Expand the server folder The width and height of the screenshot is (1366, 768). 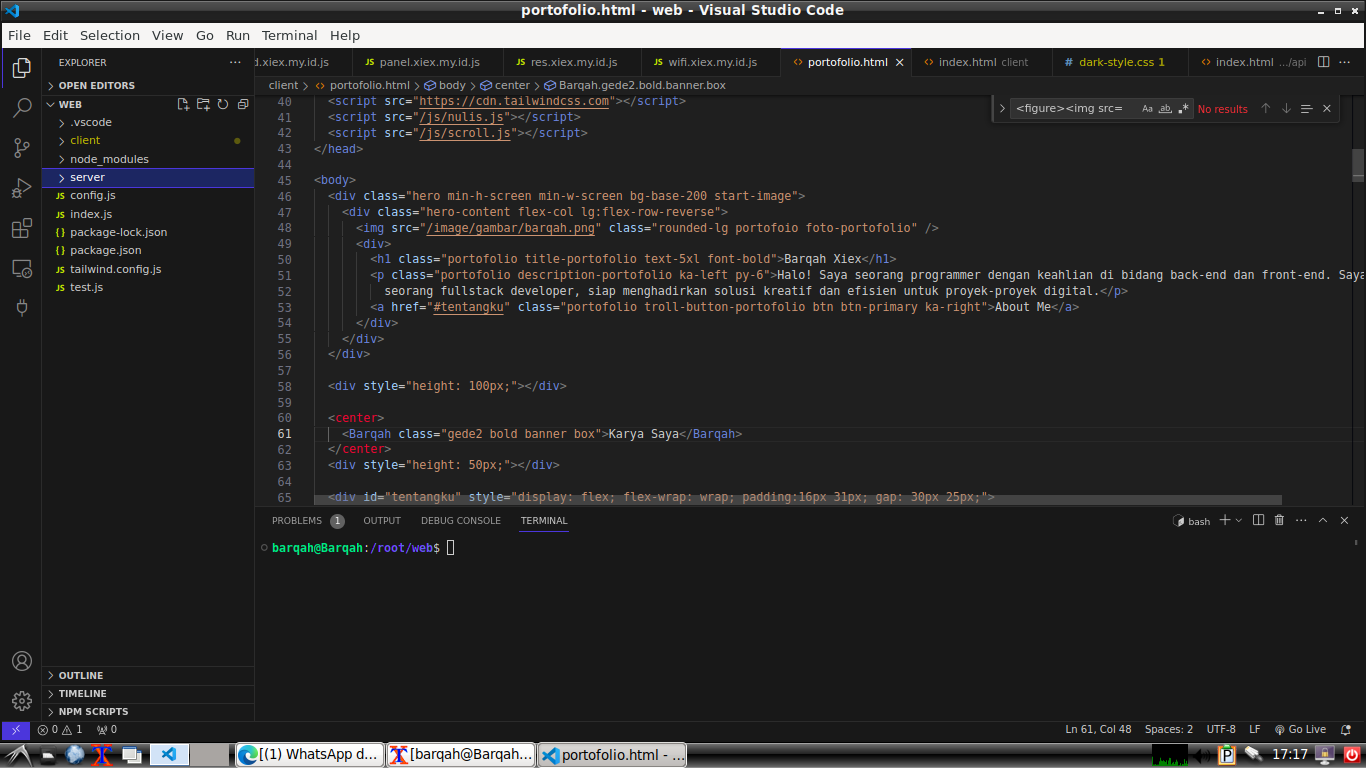click(87, 177)
